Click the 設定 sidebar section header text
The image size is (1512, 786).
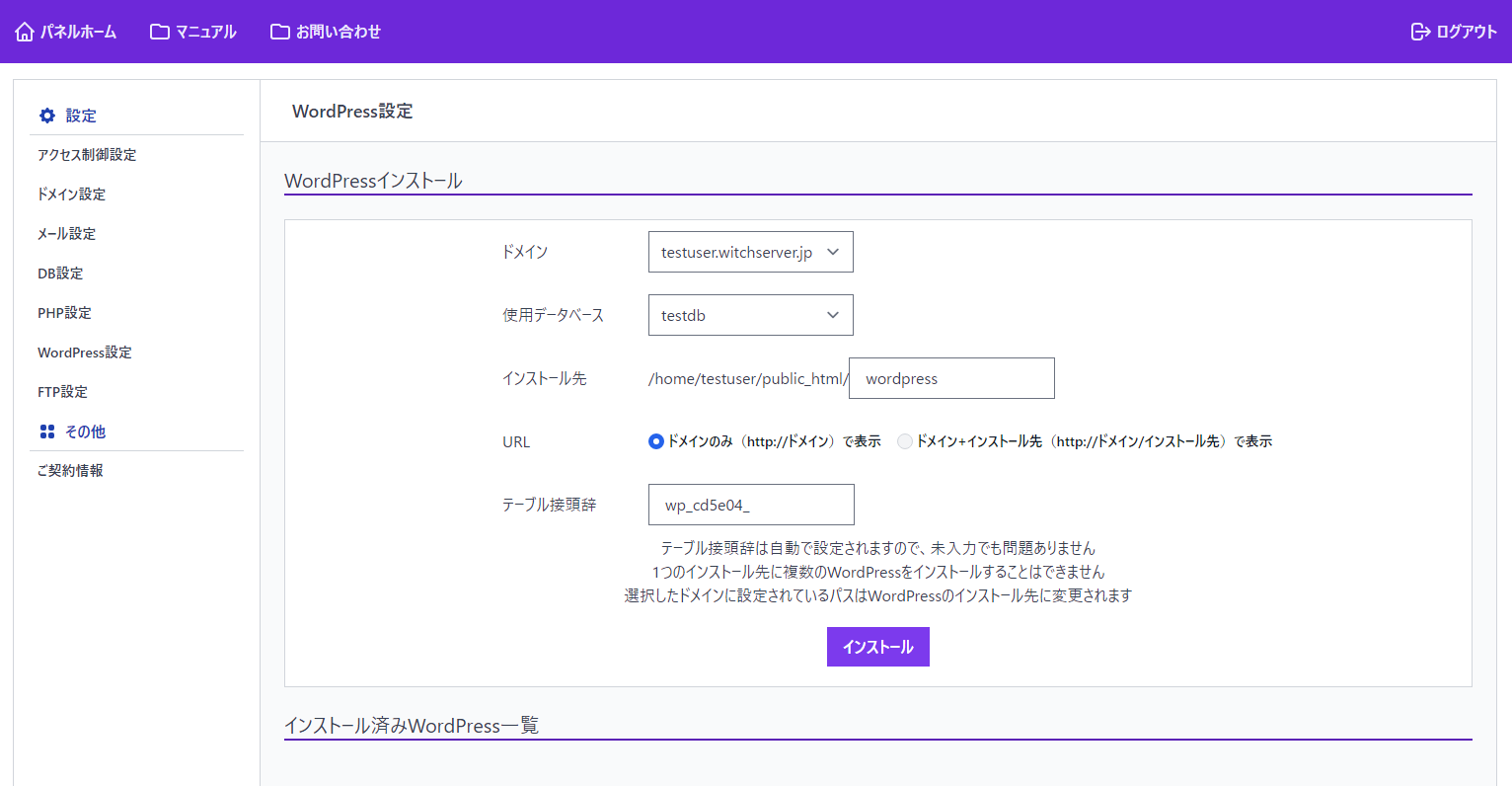pyautogui.click(x=81, y=116)
